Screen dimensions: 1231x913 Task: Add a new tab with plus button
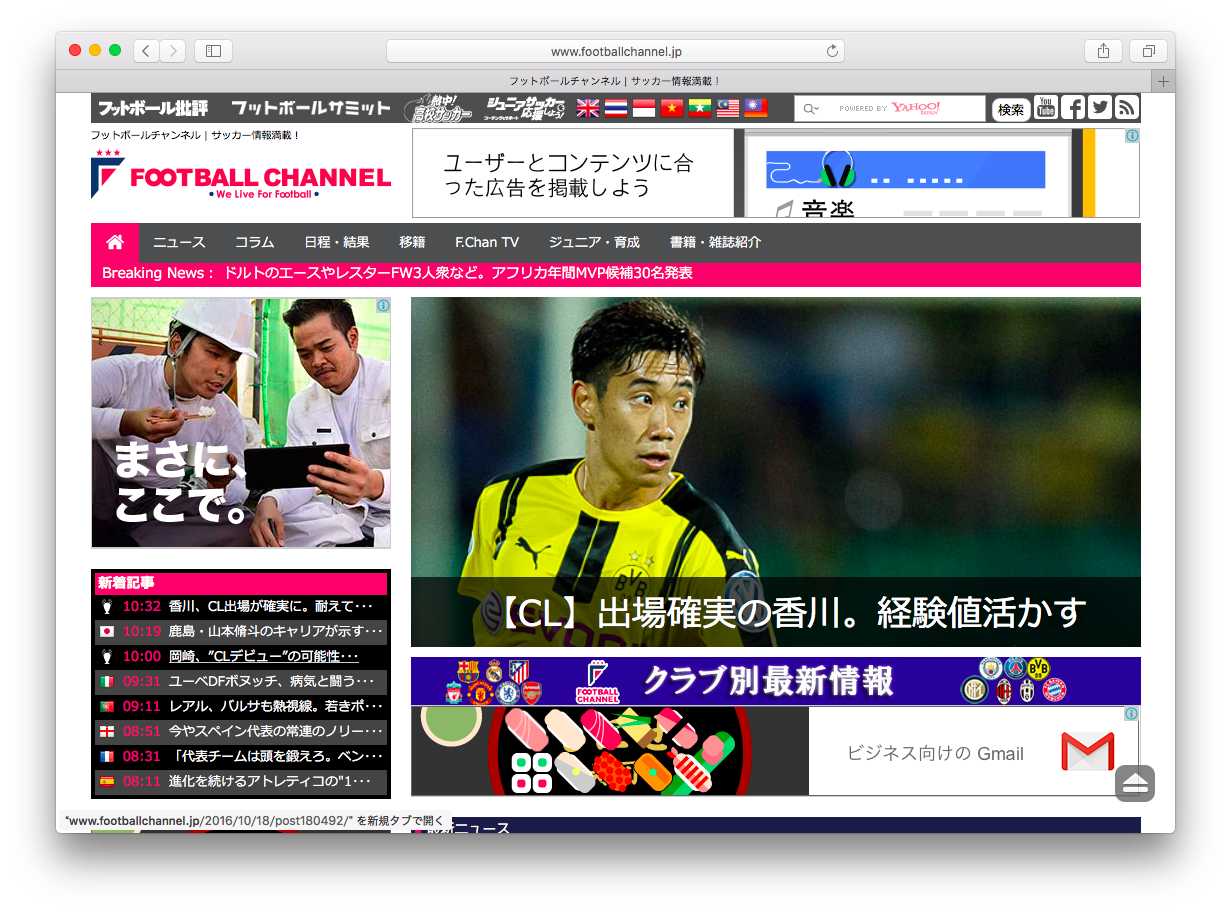coord(1163,81)
